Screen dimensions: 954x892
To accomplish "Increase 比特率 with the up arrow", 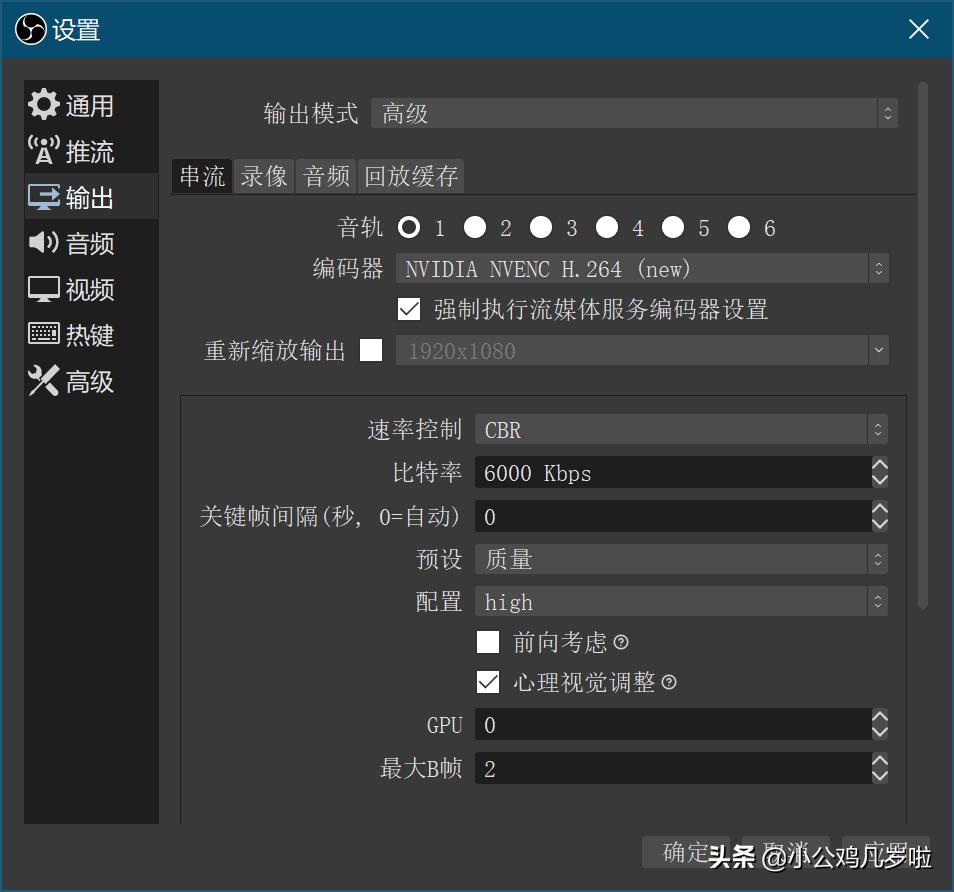I will pos(880,465).
